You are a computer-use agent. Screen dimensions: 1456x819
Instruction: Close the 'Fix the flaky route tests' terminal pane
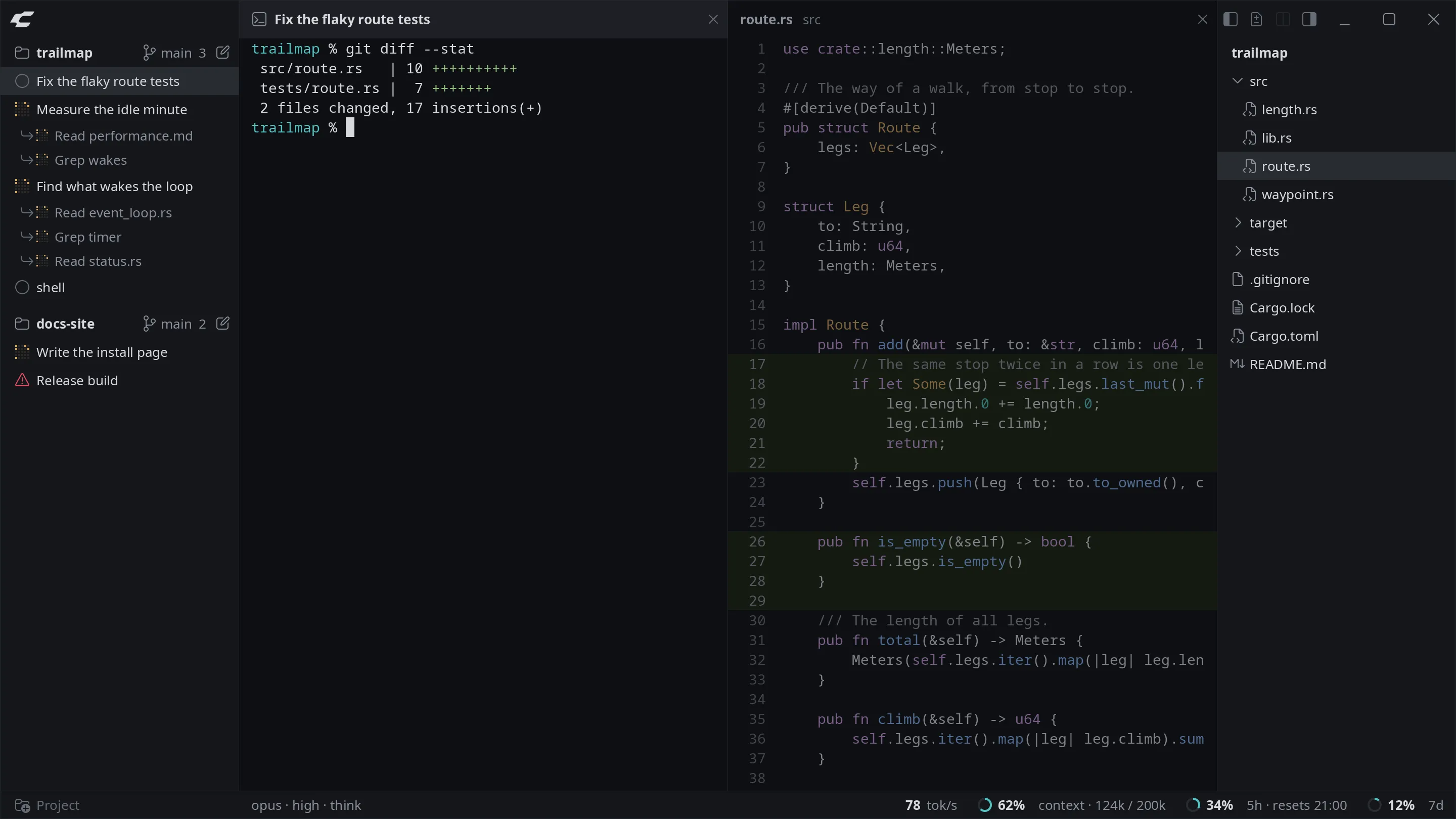click(x=713, y=19)
